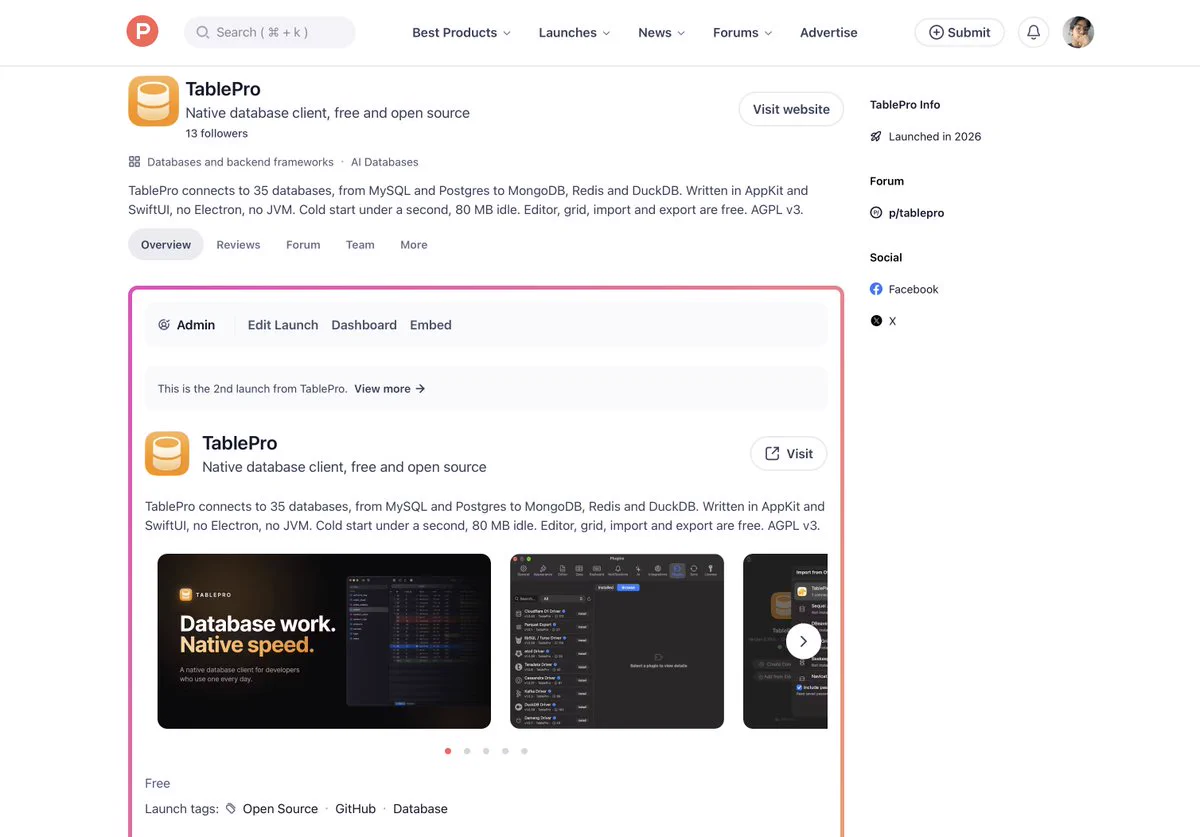This screenshot has height=837, width=1200.
Task: Open the p/tablepro forum link
Action: [916, 213]
